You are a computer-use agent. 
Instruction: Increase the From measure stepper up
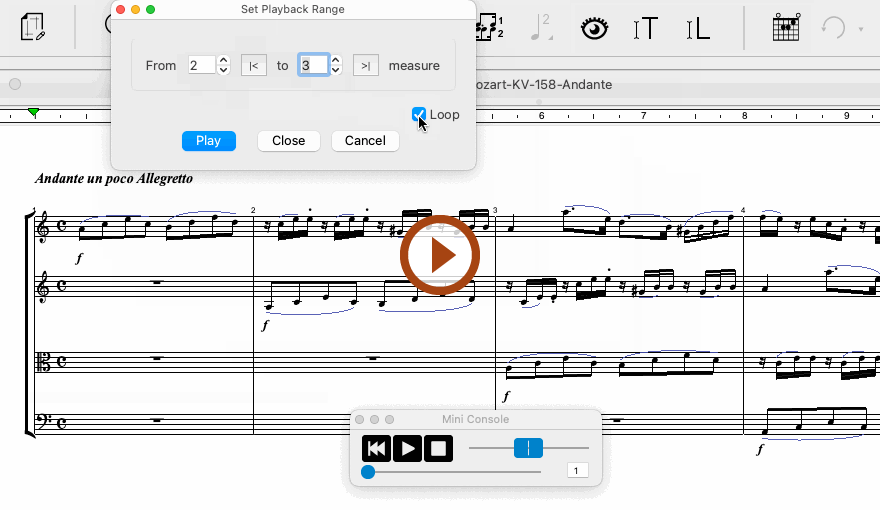pyautogui.click(x=223, y=60)
